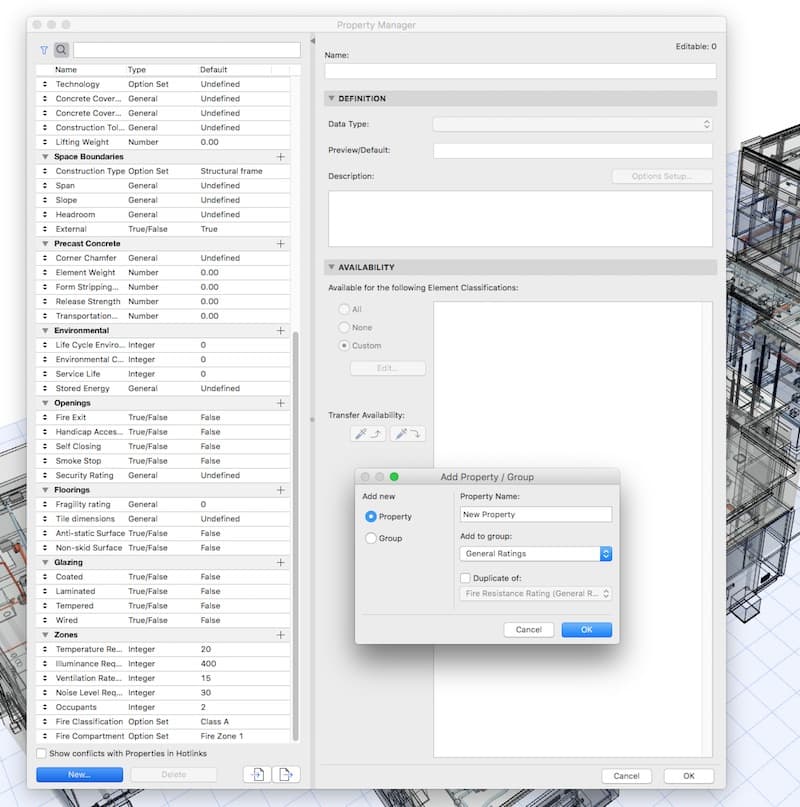Click the property list vertical scrollbar

(x=295, y=535)
